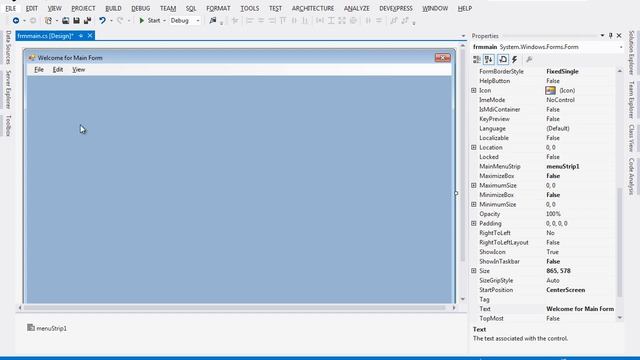
Task: Open the Toolbox side tab
Action: [x=8, y=126]
